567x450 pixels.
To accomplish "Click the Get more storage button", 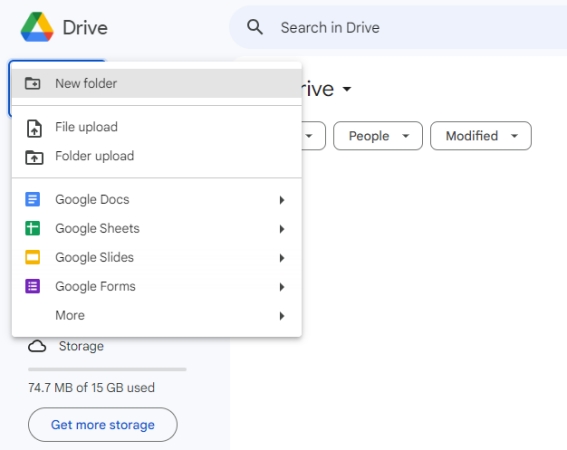I will click(103, 424).
